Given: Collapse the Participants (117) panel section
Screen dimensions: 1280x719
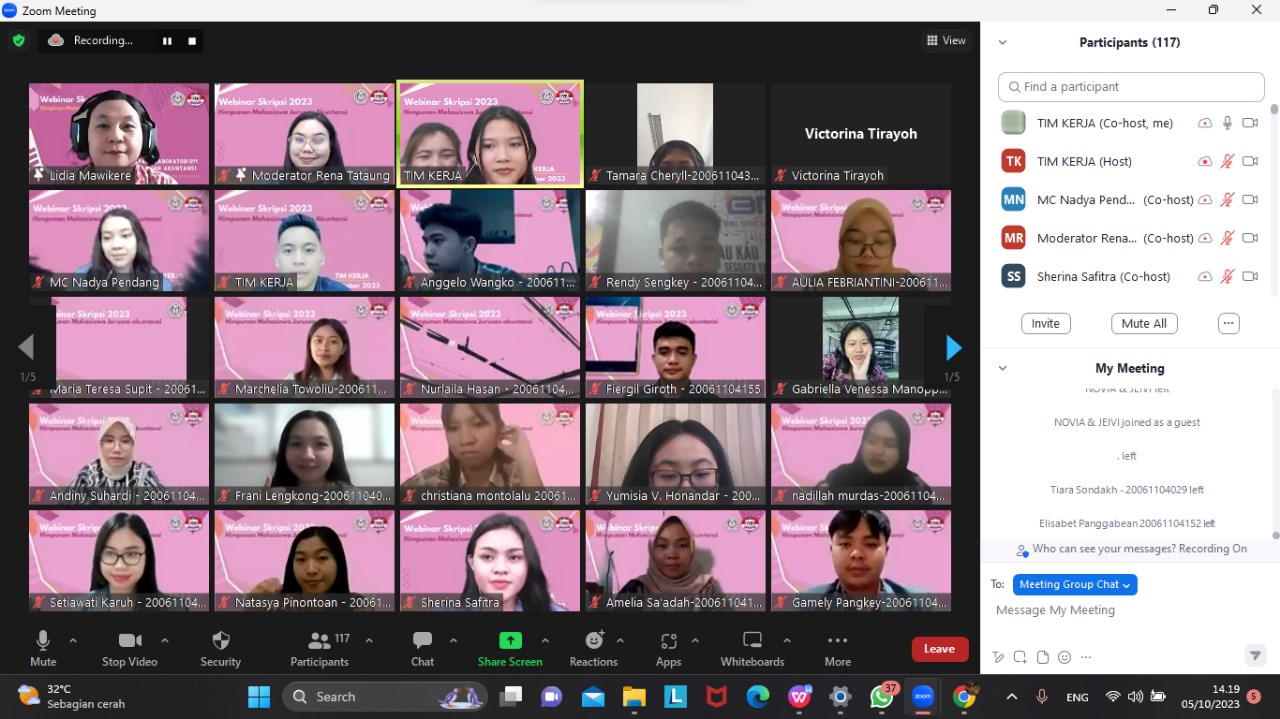Looking at the screenshot, I should (x=1002, y=43).
